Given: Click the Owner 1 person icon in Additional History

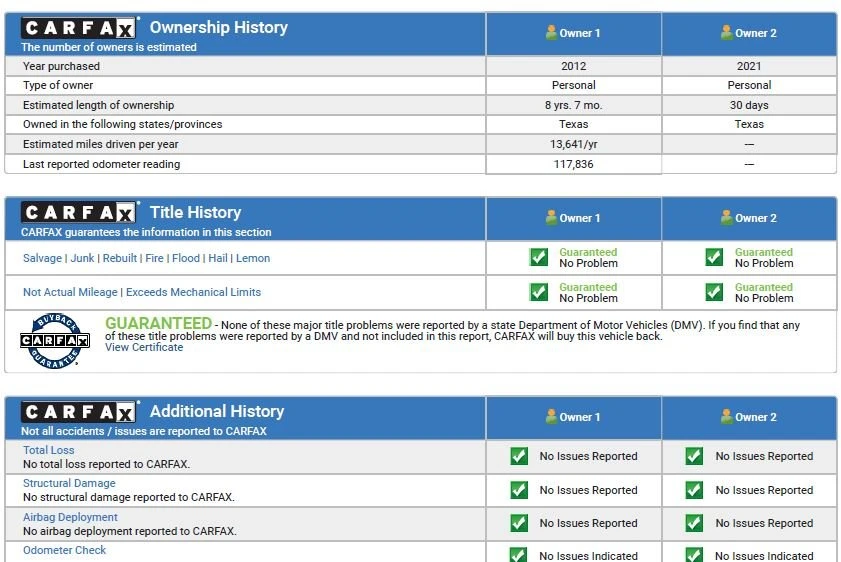Looking at the screenshot, I should [x=551, y=416].
